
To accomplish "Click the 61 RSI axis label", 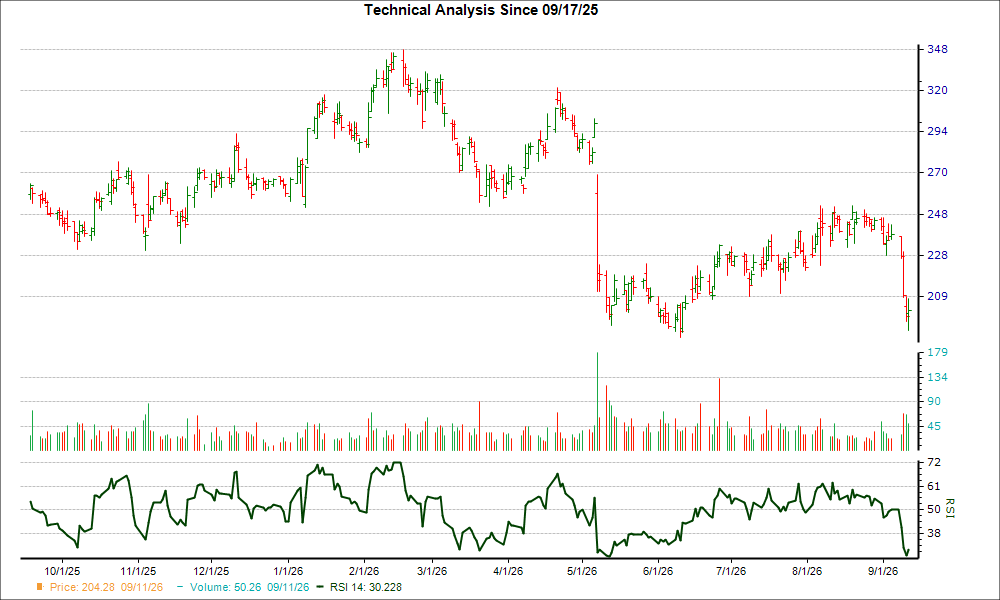I will coord(934,486).
